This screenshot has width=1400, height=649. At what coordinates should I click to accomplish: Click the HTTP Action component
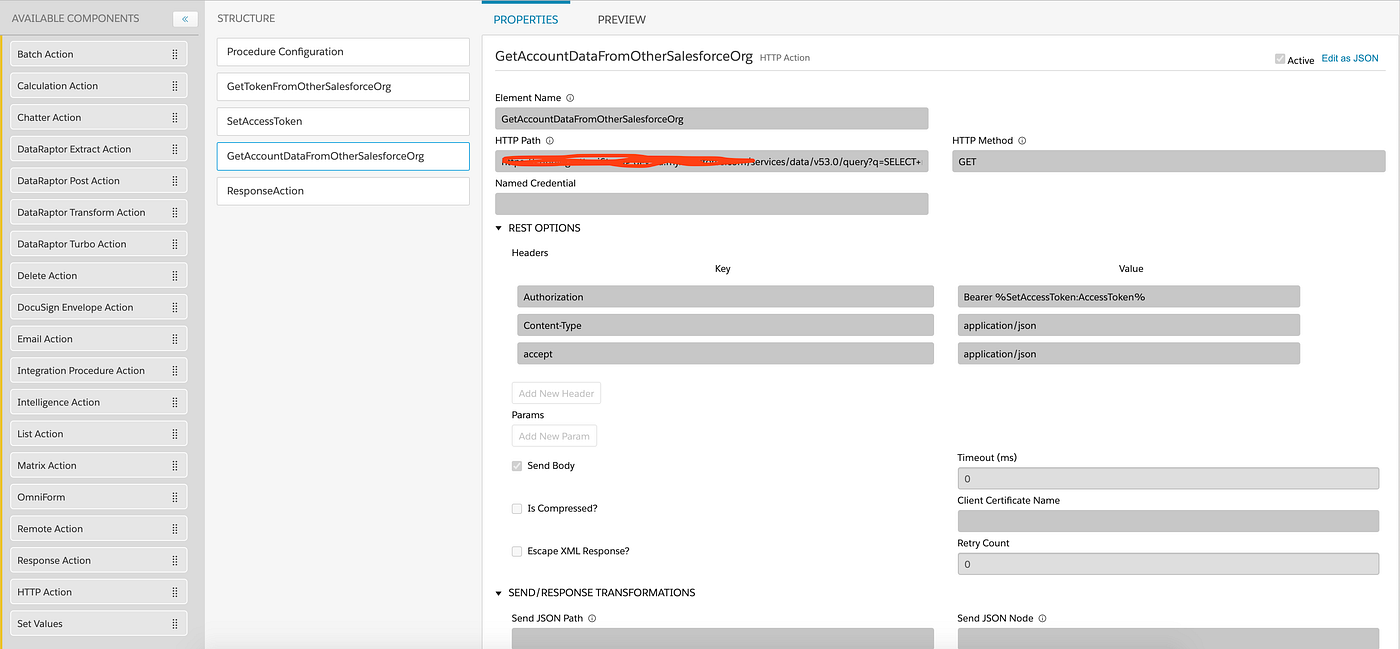coord(98,592)
